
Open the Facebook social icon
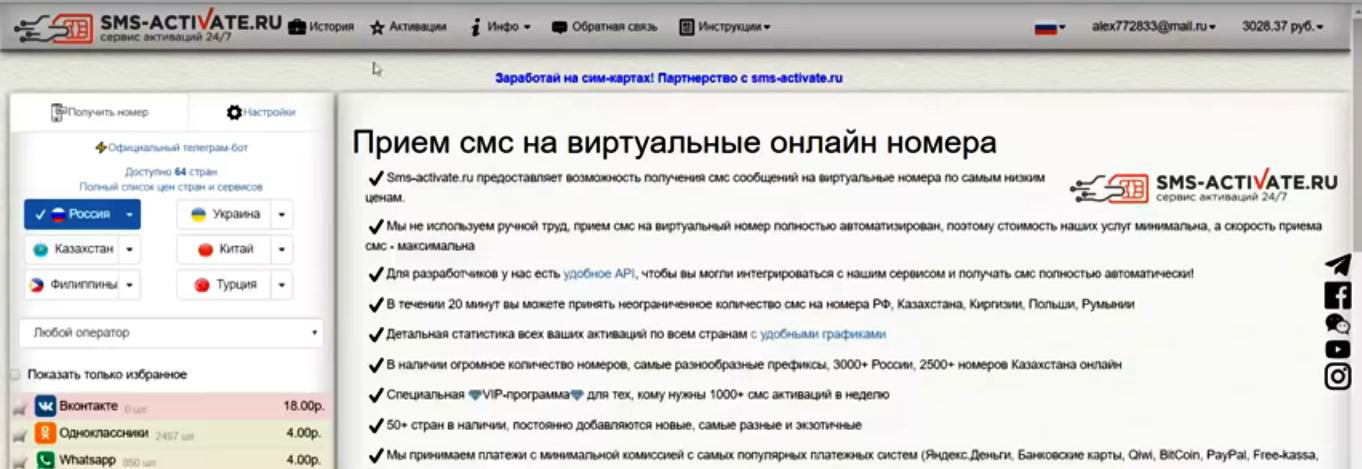click(1337, 295)
